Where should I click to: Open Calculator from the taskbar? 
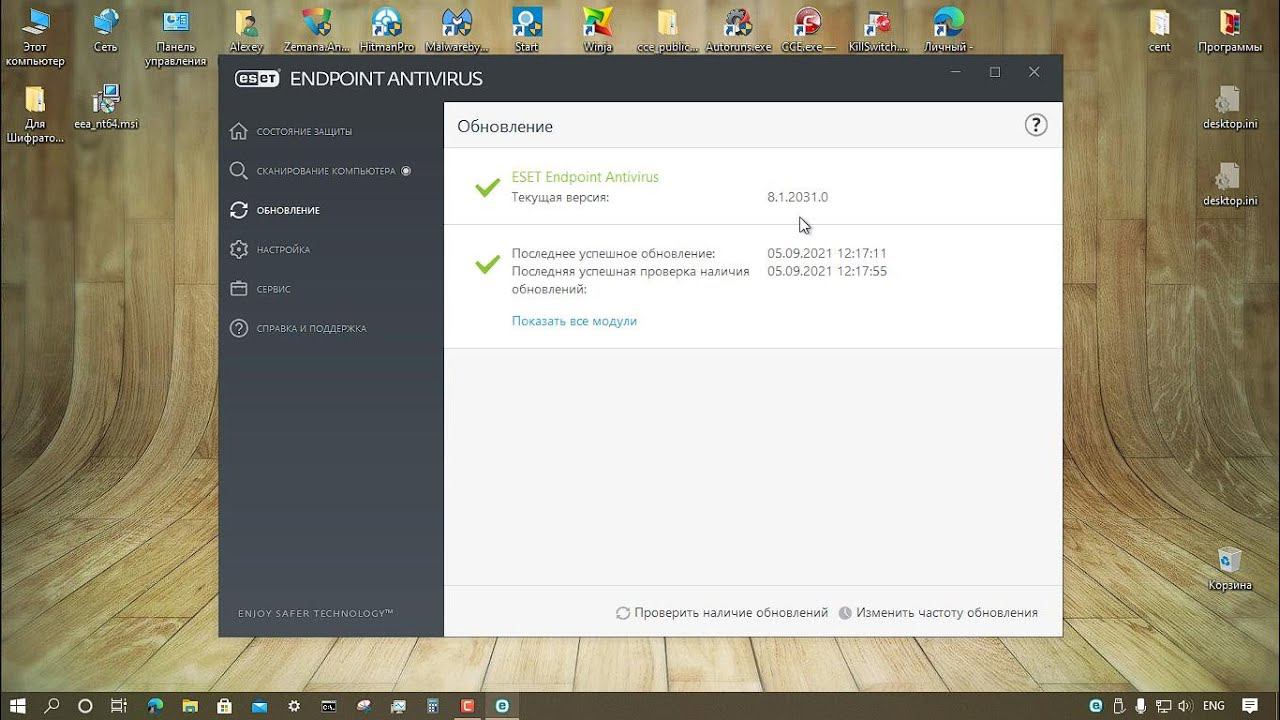point(432,706)
